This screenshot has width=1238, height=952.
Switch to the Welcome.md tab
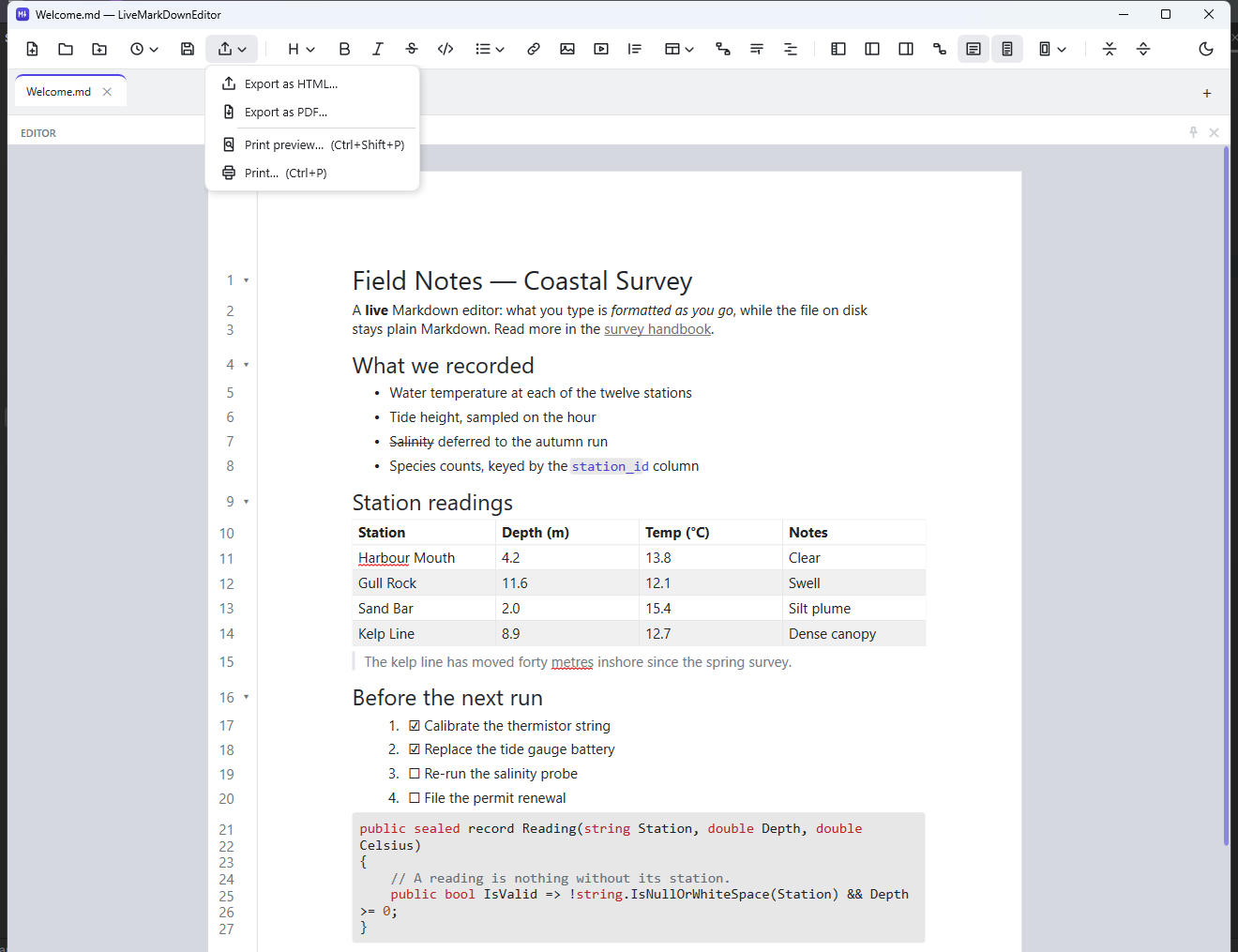point(58,92)
